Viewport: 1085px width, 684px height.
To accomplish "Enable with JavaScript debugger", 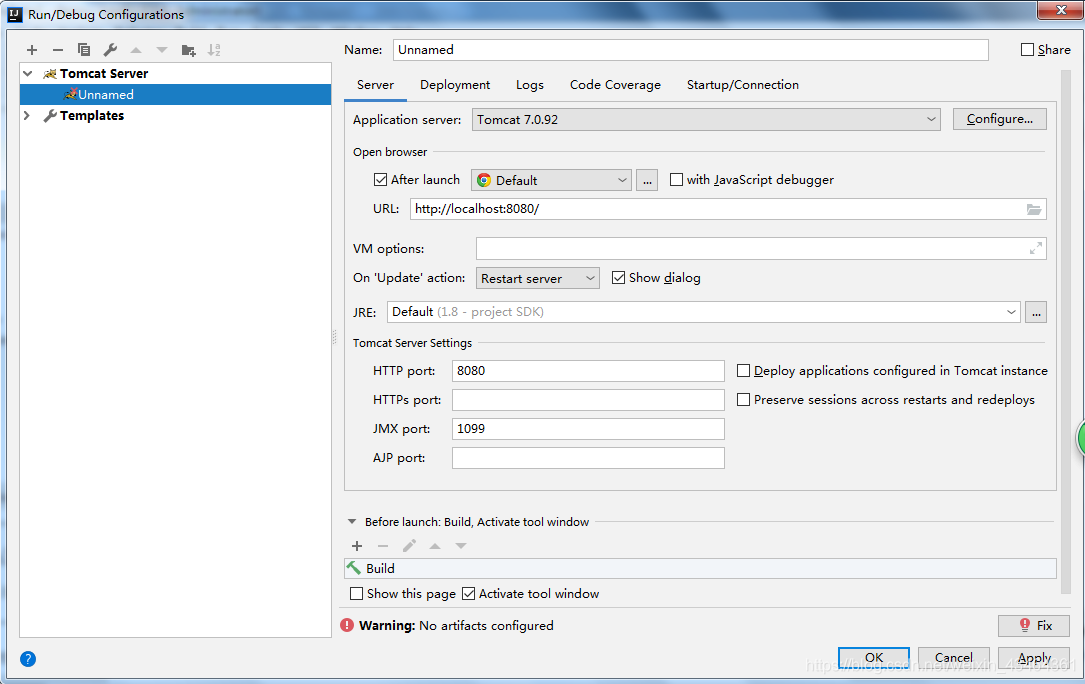I will pyautogui.click(x=676, y=180).
